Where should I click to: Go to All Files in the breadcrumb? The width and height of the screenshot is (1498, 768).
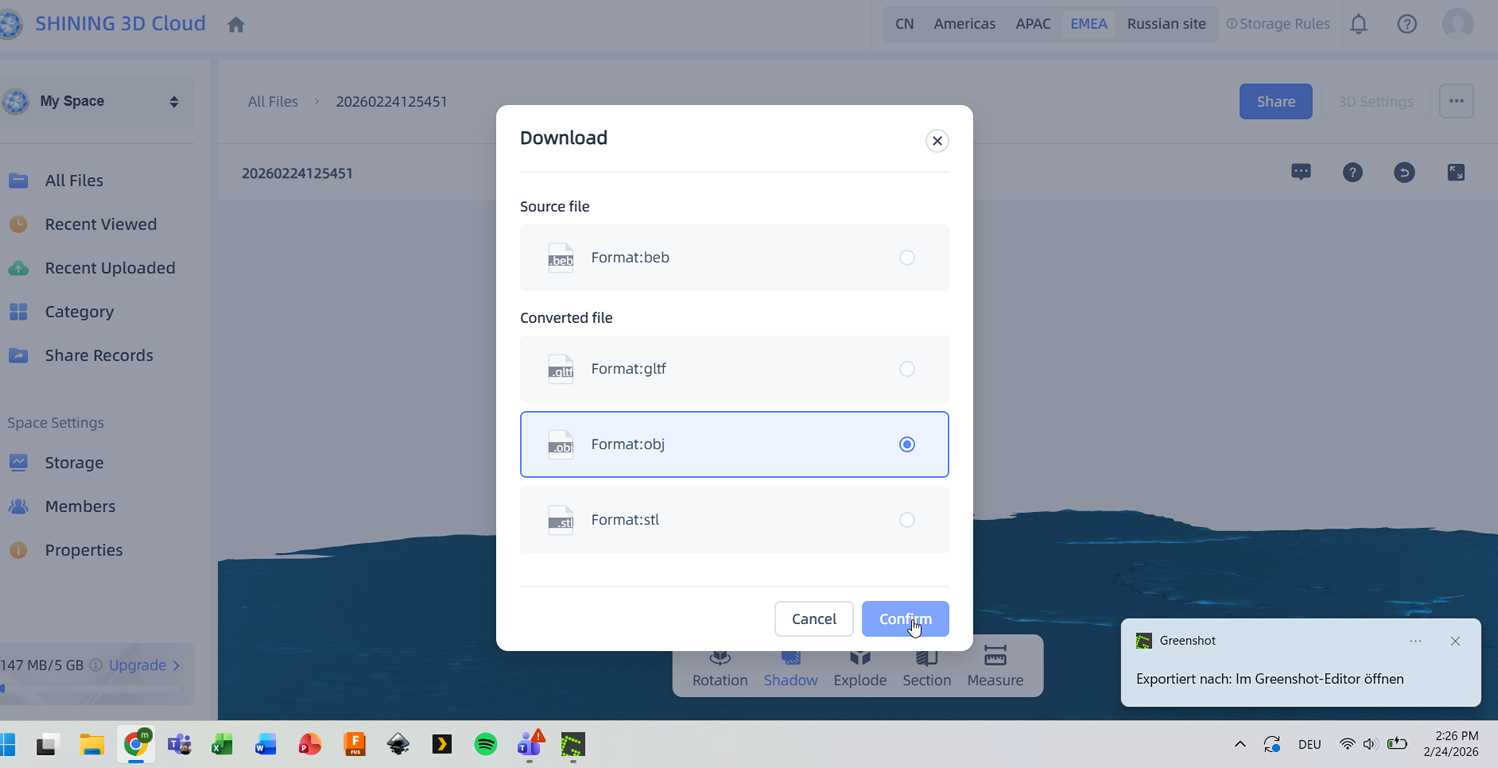point(273,101)
